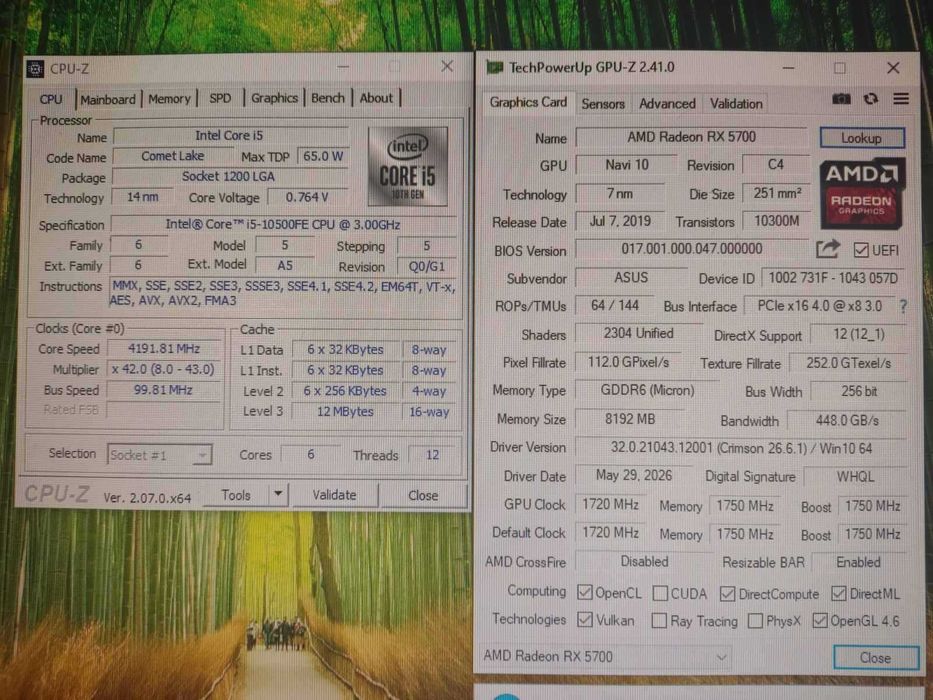Open the Socket #1 selection dropdown
Screen dimensions: 933x700
tap(159, 455)
